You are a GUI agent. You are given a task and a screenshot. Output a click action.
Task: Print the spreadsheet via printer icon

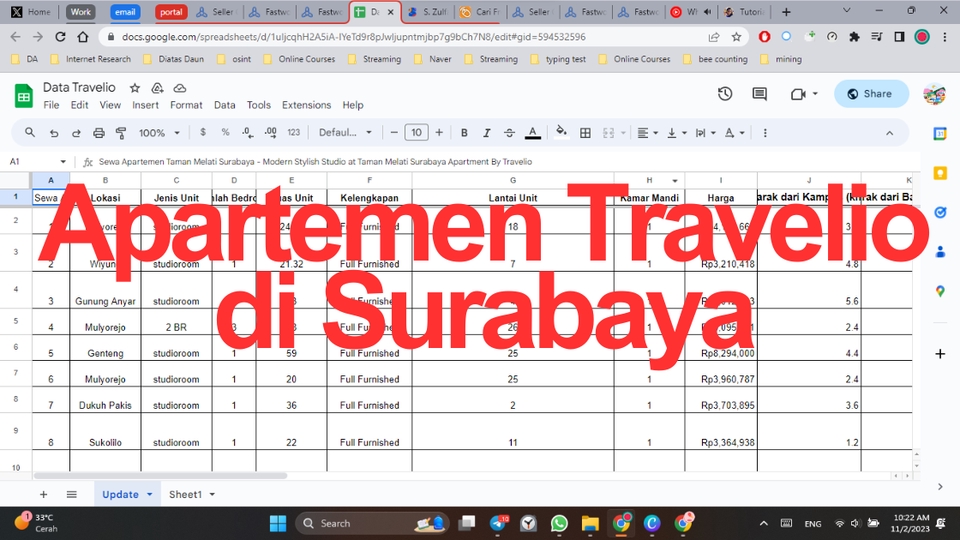point(99,133)
